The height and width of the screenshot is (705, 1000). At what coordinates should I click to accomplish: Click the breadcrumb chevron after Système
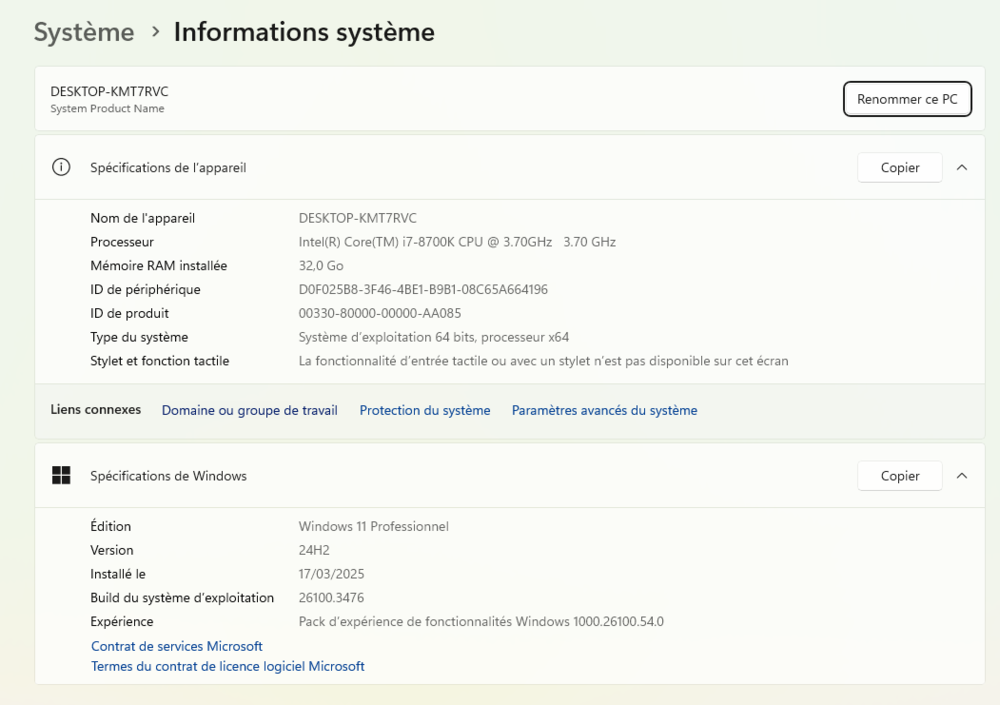[x=156, y=31]
